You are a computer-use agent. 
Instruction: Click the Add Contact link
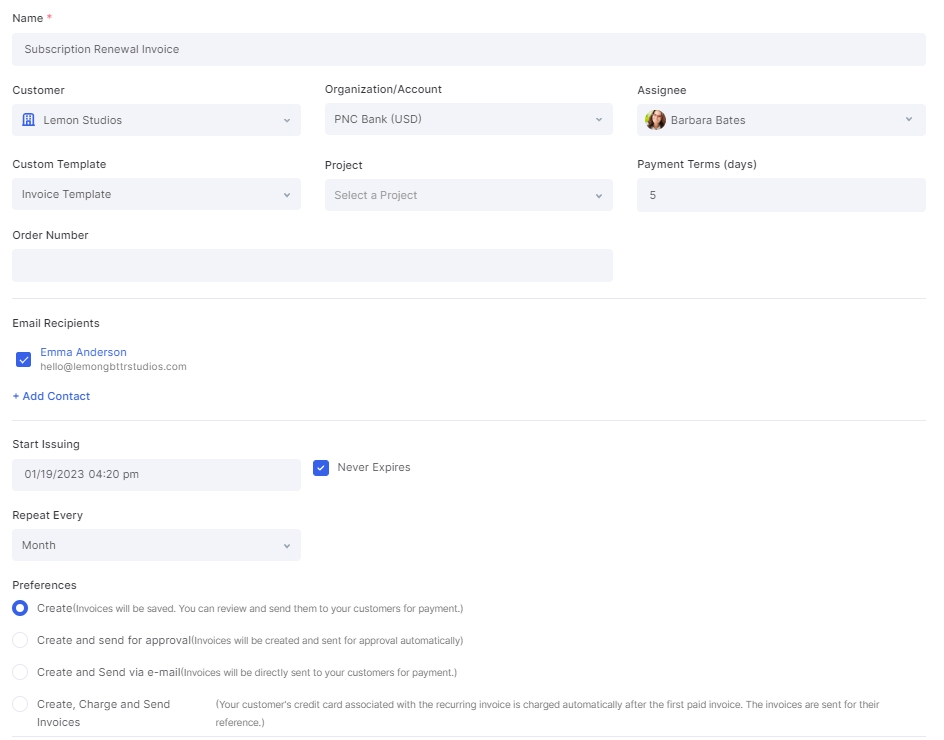point(51,396)
